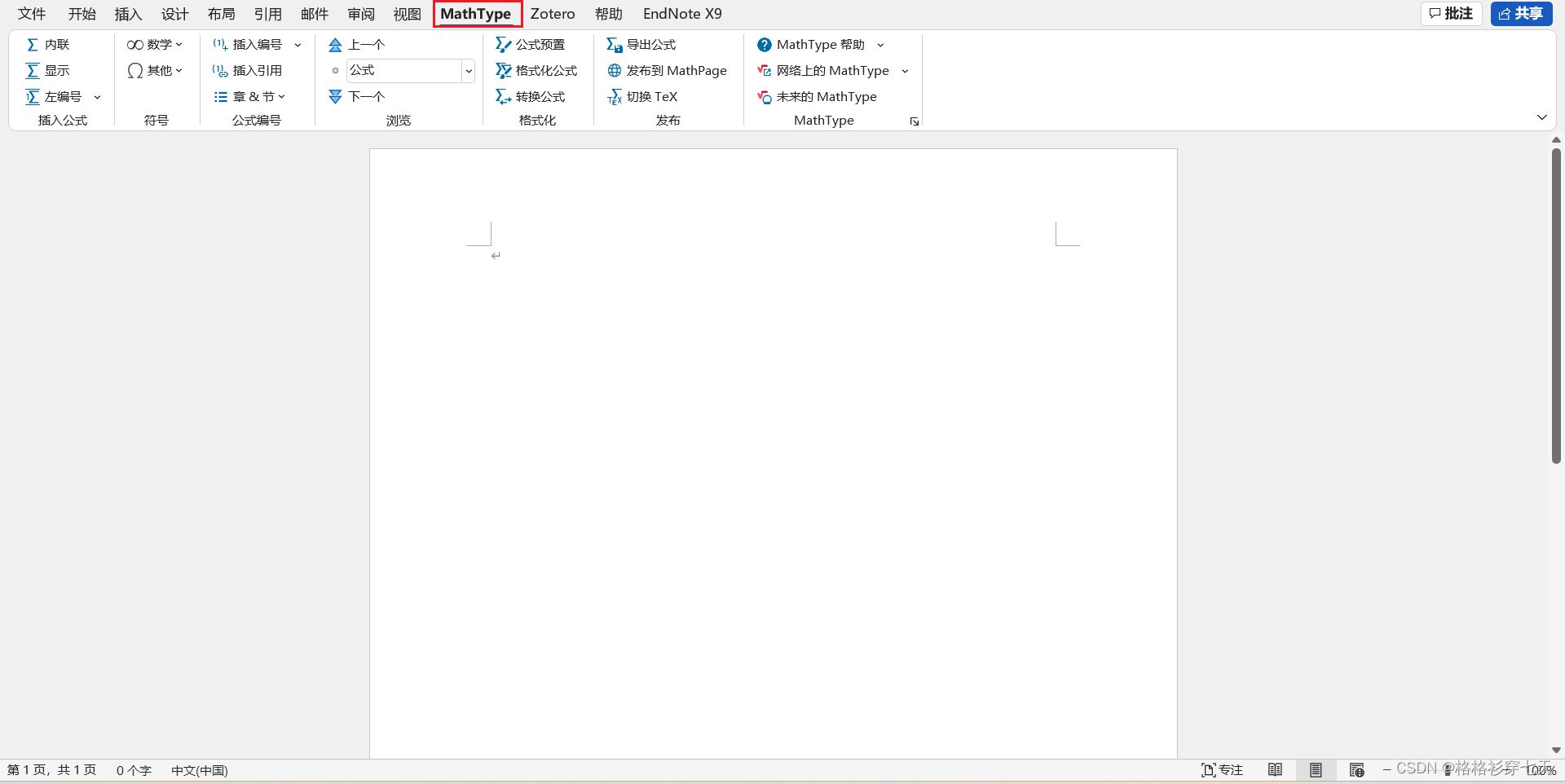Screen dimensions: 1565x784
Task: Enable 专注 focus mode
Action: [1223, 770]
